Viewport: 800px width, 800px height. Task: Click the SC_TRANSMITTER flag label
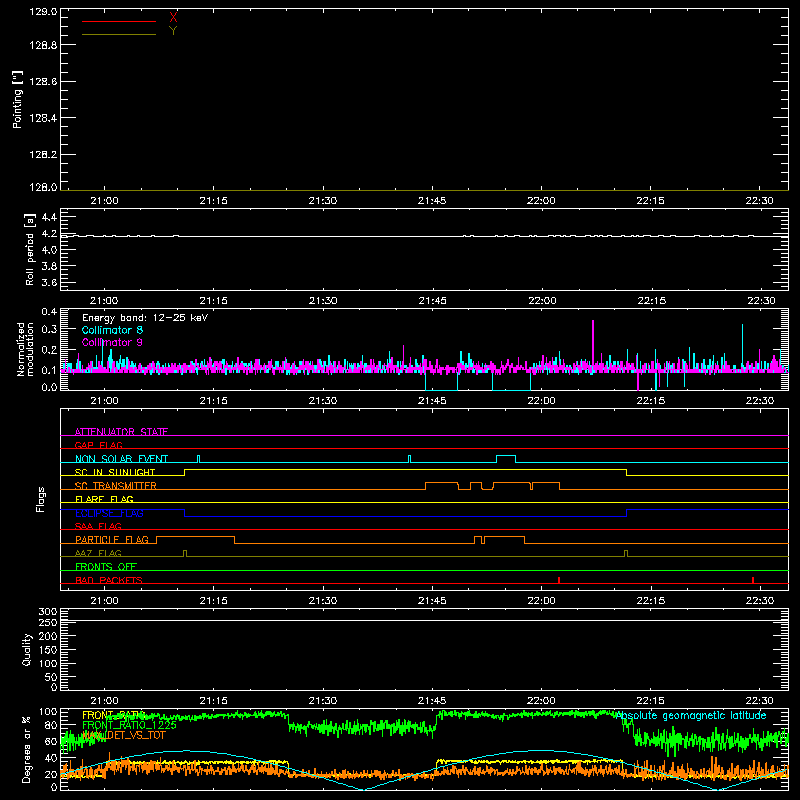coord(116,486)
